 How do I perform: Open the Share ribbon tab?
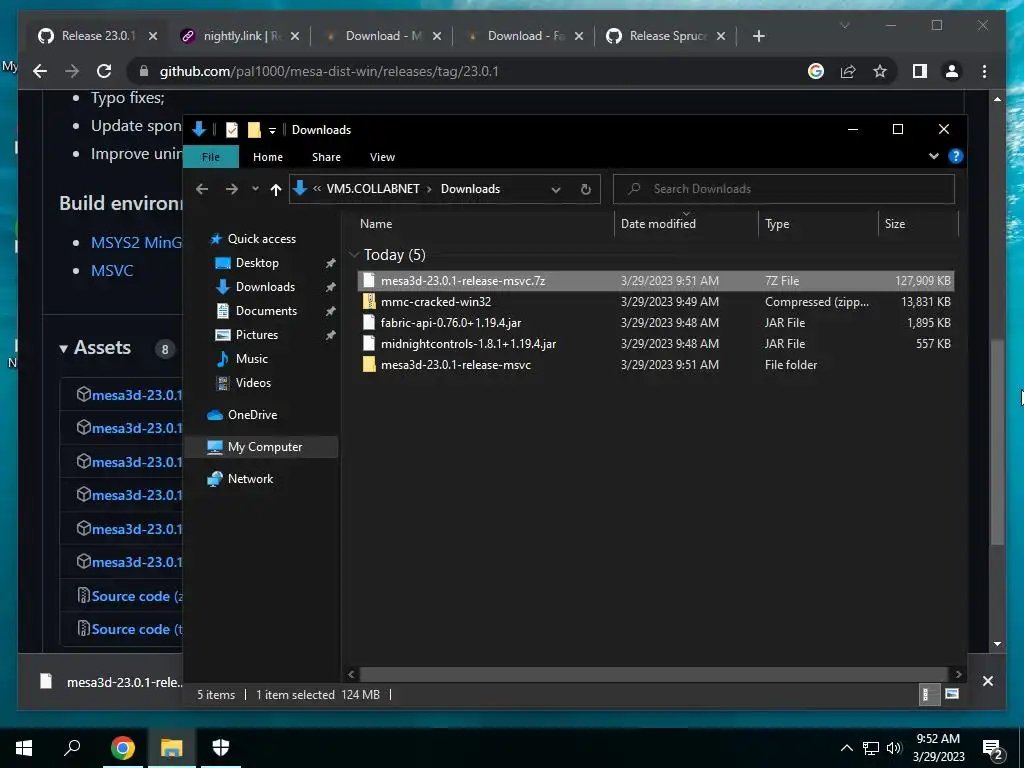pos(326,157)
